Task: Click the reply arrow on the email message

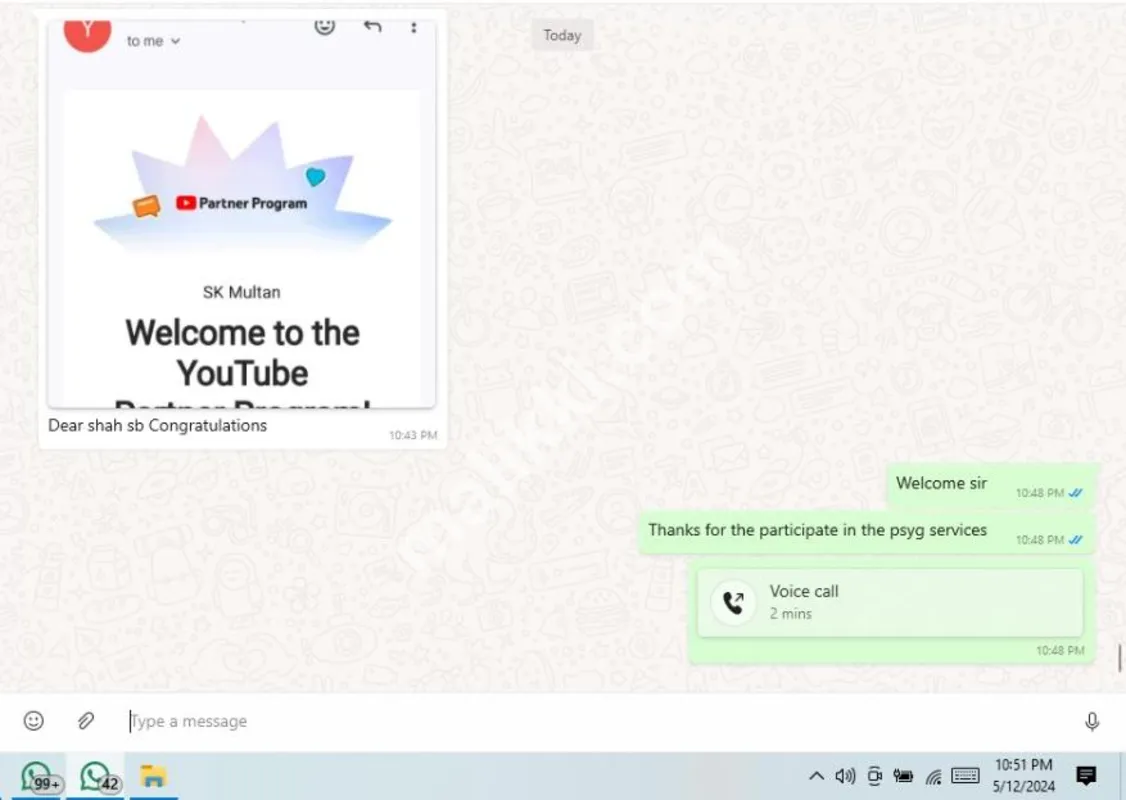Action: click(371, 27)
